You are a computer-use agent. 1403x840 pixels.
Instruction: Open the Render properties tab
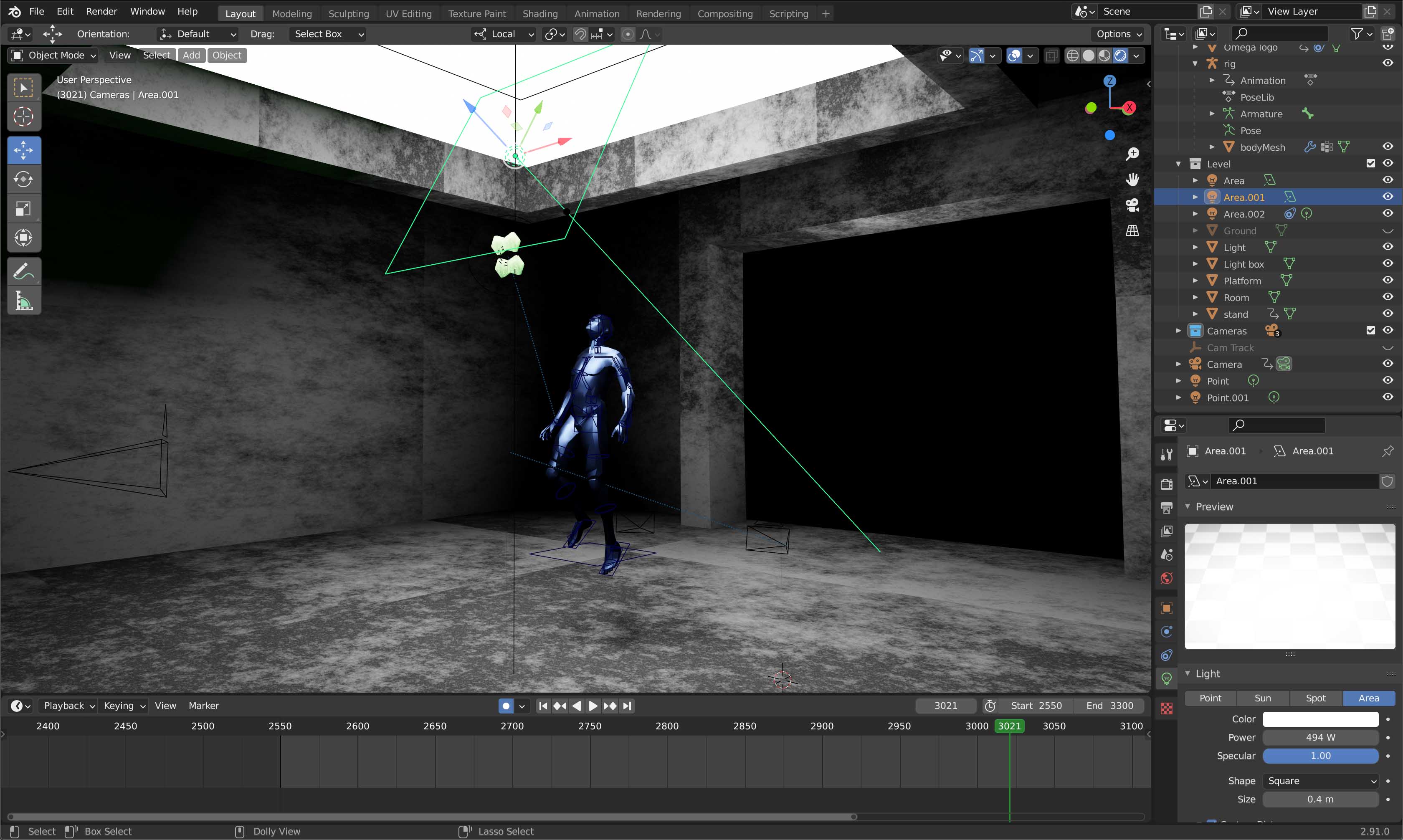[1166, 484]
